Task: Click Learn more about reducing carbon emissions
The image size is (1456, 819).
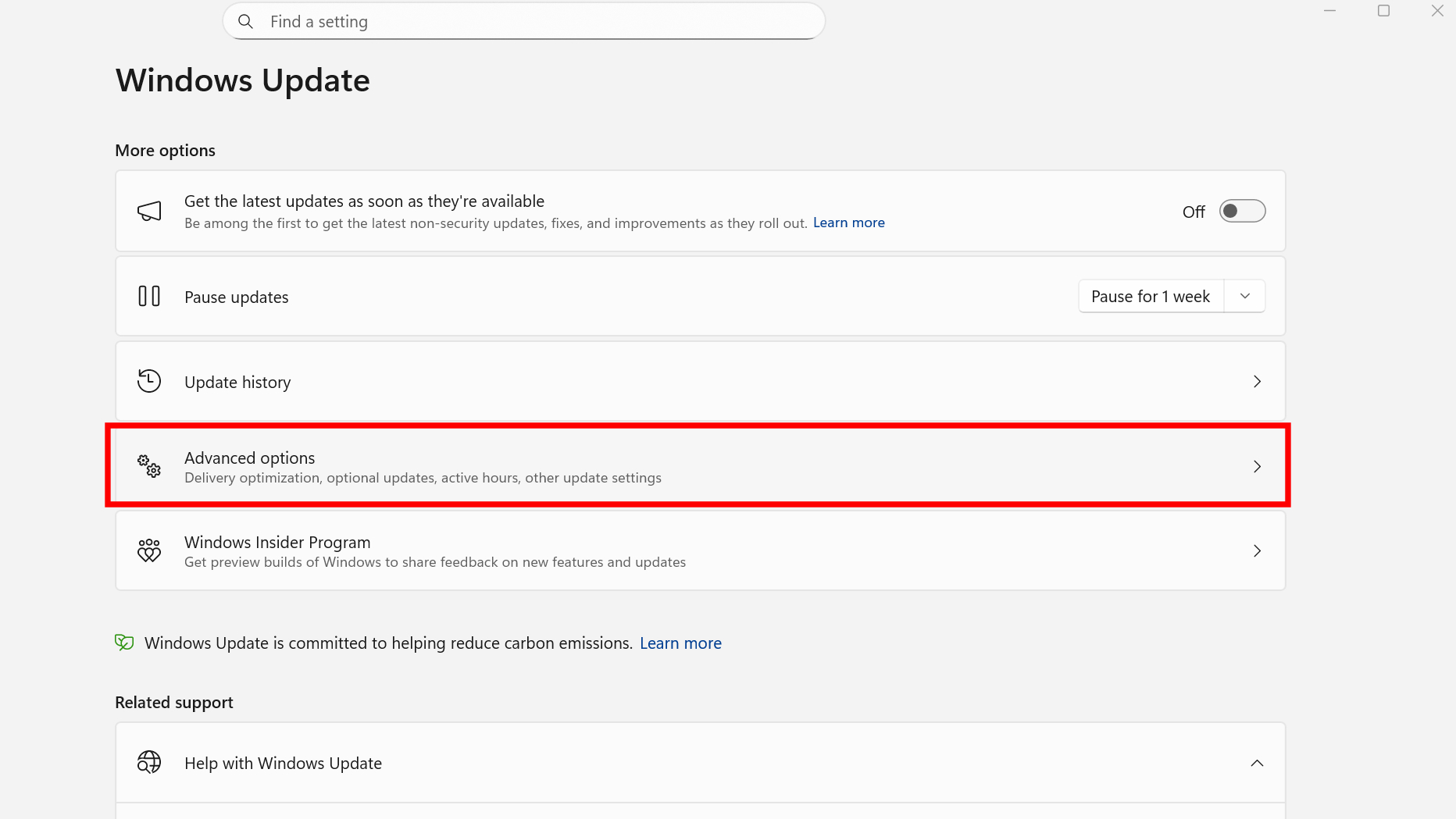Action: click(x=680, y=643)
